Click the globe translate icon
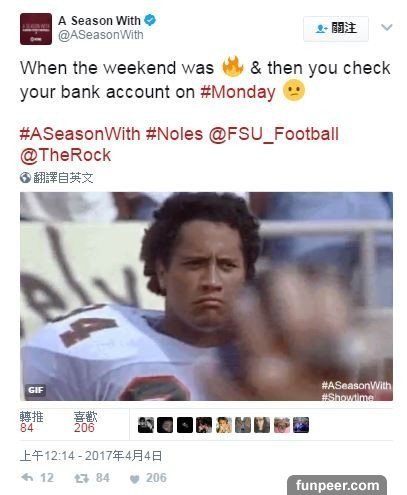Image resolution: width=407 pixels, height=495 pixels. pyautogui.click(x=25, y=178)
